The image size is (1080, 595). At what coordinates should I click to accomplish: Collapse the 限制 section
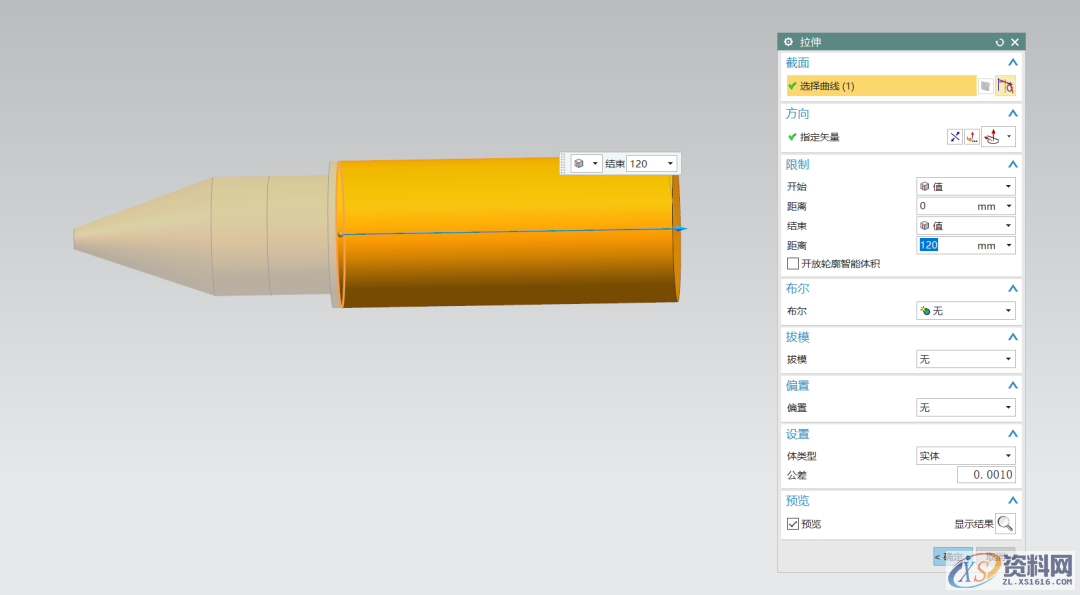coord(1012,164)
